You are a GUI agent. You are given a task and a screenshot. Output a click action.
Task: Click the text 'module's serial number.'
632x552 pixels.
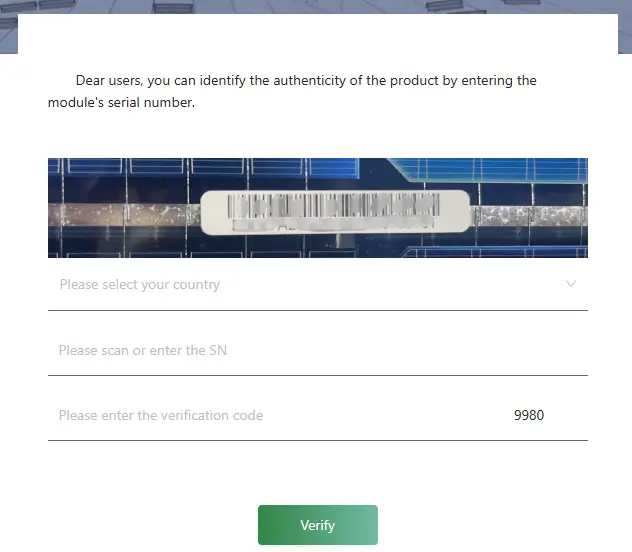pos(121,102)
